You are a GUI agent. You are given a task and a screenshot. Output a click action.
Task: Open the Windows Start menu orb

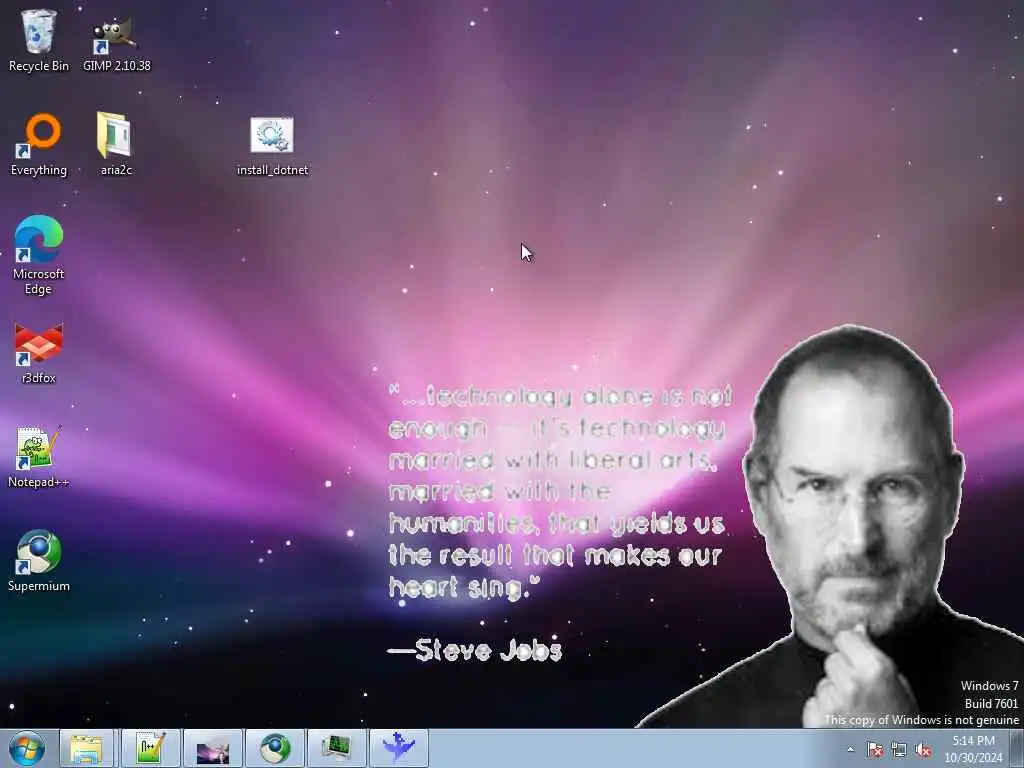pos(27,748)
